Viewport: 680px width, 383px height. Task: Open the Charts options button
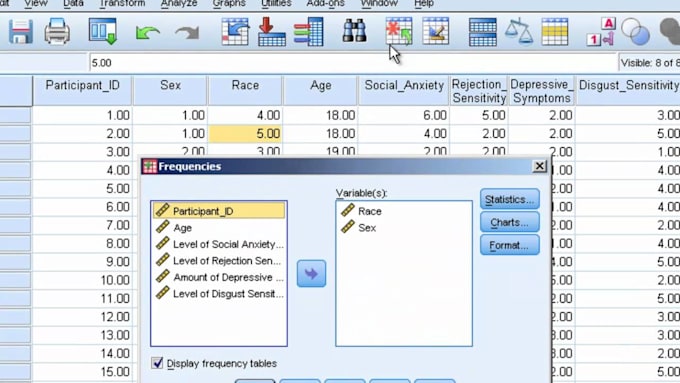point(510,223)
